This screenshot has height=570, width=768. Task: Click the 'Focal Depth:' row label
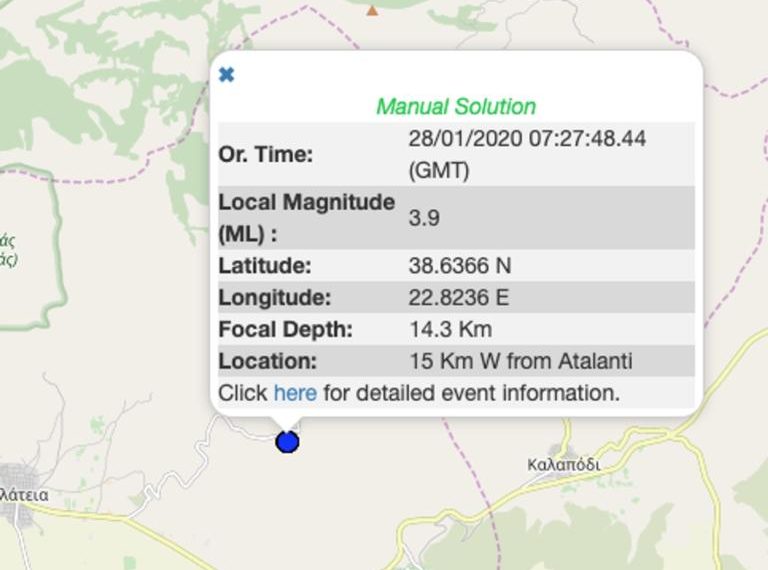tap(286, 329)
